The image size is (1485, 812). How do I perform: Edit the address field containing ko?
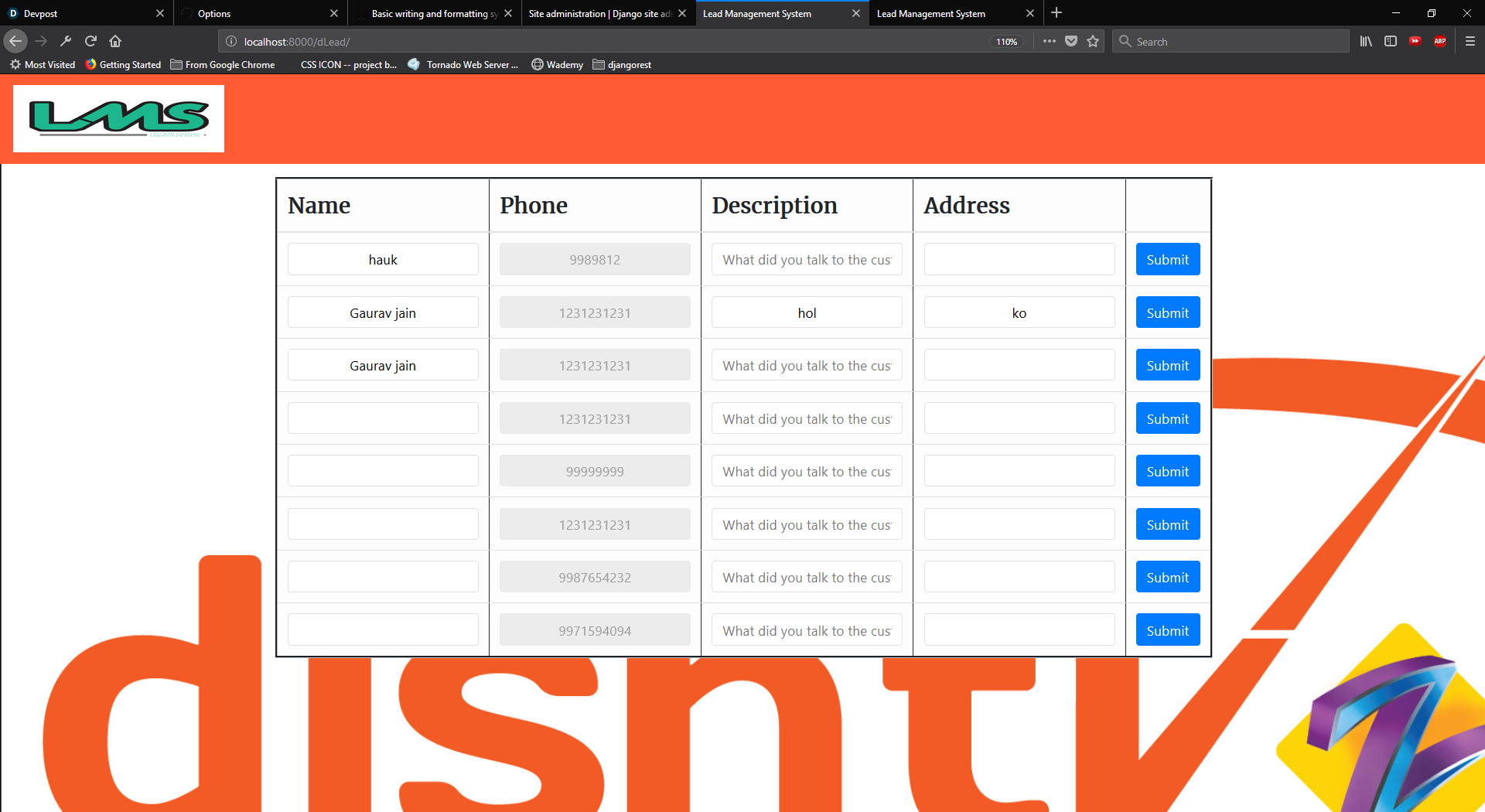(x=1019, y=312)
